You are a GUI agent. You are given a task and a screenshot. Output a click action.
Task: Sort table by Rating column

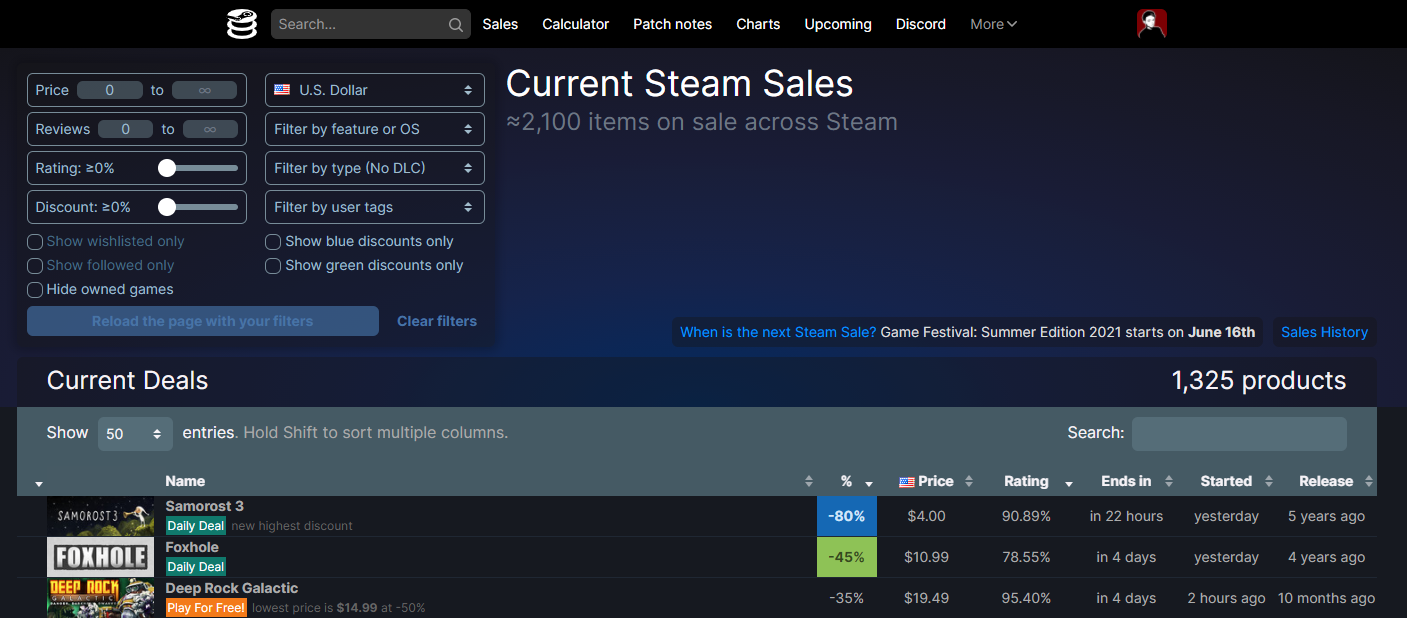tap(1026, 481)
